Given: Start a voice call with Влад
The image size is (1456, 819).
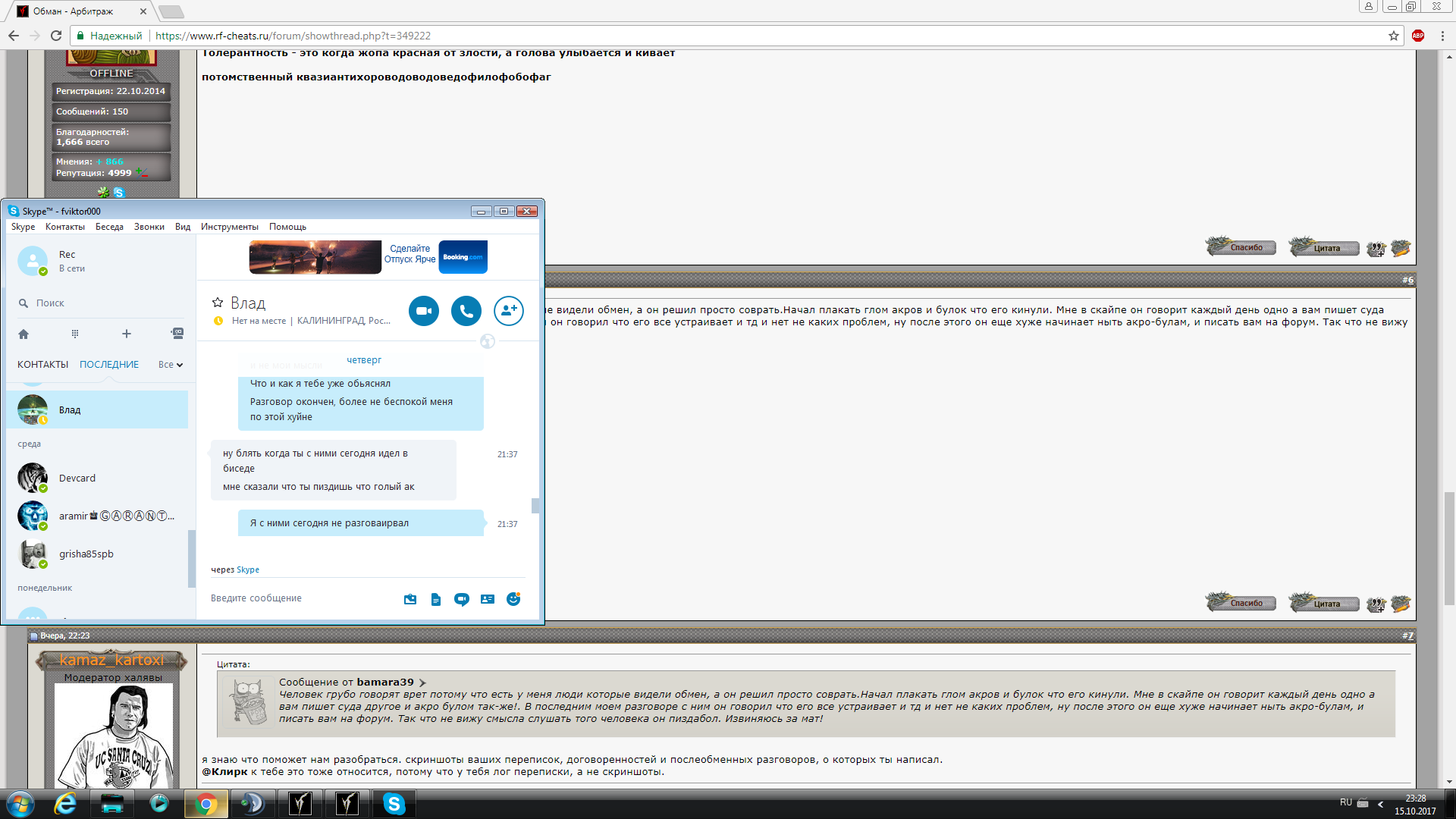Looking at the screenshot, I should coord(466,311).
